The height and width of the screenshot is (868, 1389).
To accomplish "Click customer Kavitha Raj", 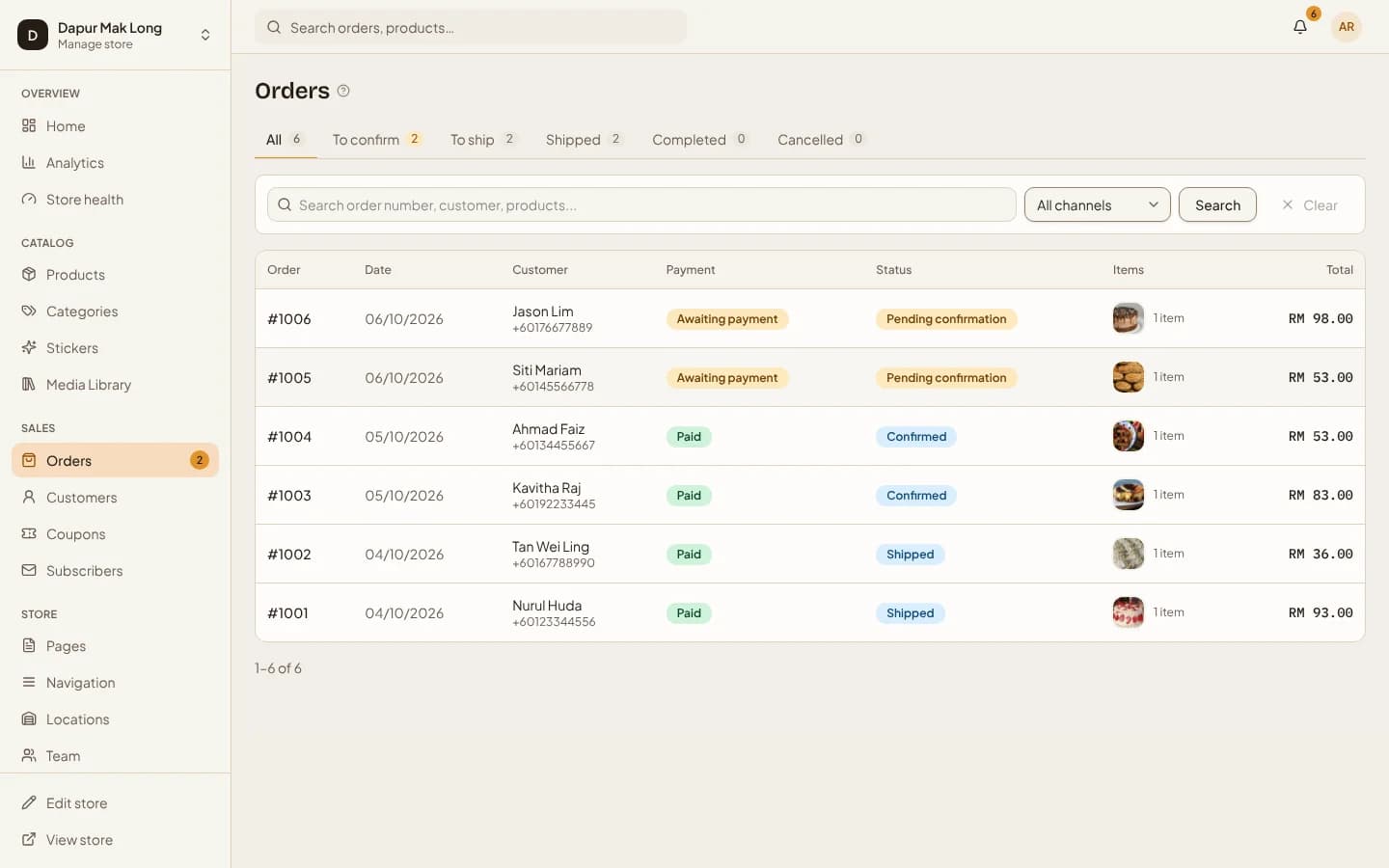I will [x=546, y=488].
